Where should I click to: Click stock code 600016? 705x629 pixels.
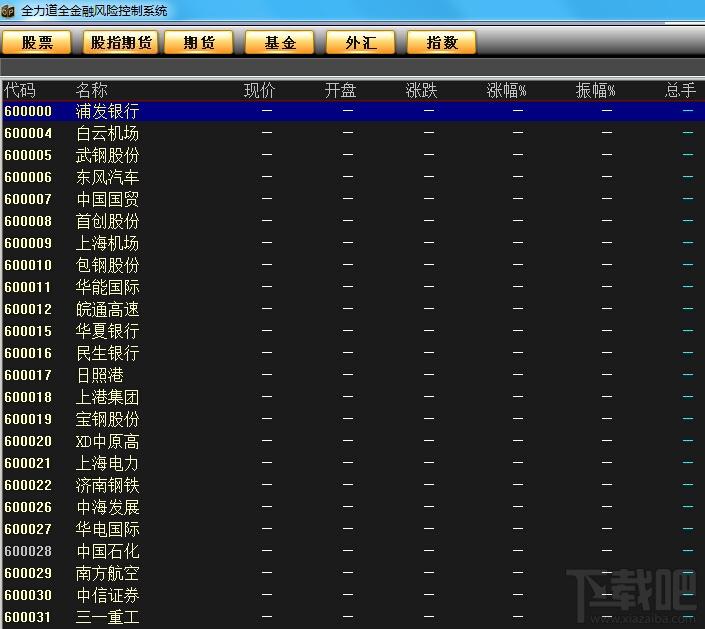pyautogui.click(x=28, y=353)
